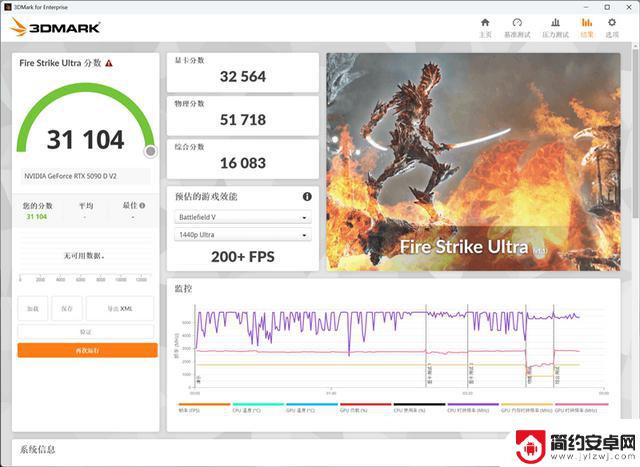Screen dimensions: 640x467
Task: Click the info icon in estimated game performance
Action: pyautogui.click(x=307, y=197)
